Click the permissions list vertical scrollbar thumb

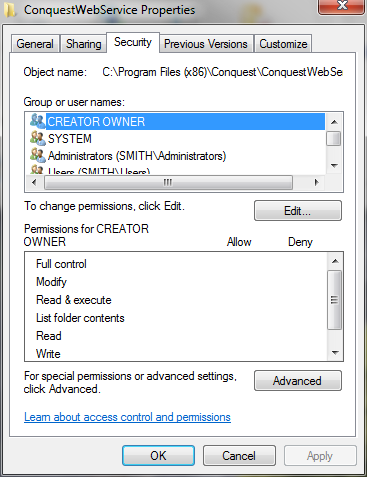pos(335,300)
